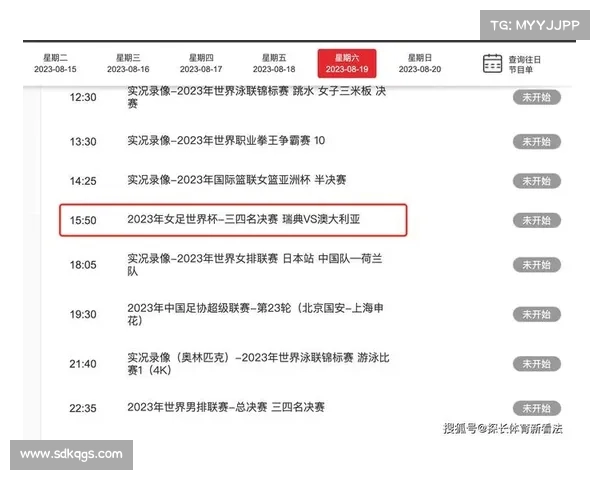This screenshot has width=600, height=480.
Task: Click the 21:40 time entry
Action: [x=83, y=364]
